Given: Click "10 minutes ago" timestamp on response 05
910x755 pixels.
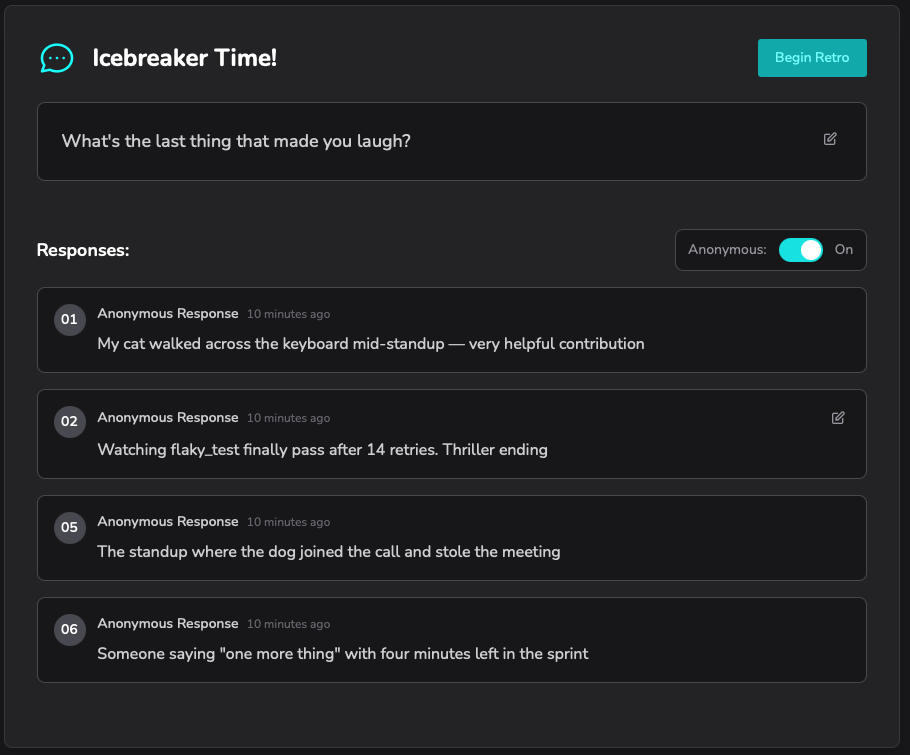Looking at the screenshot, I should 288,522.
